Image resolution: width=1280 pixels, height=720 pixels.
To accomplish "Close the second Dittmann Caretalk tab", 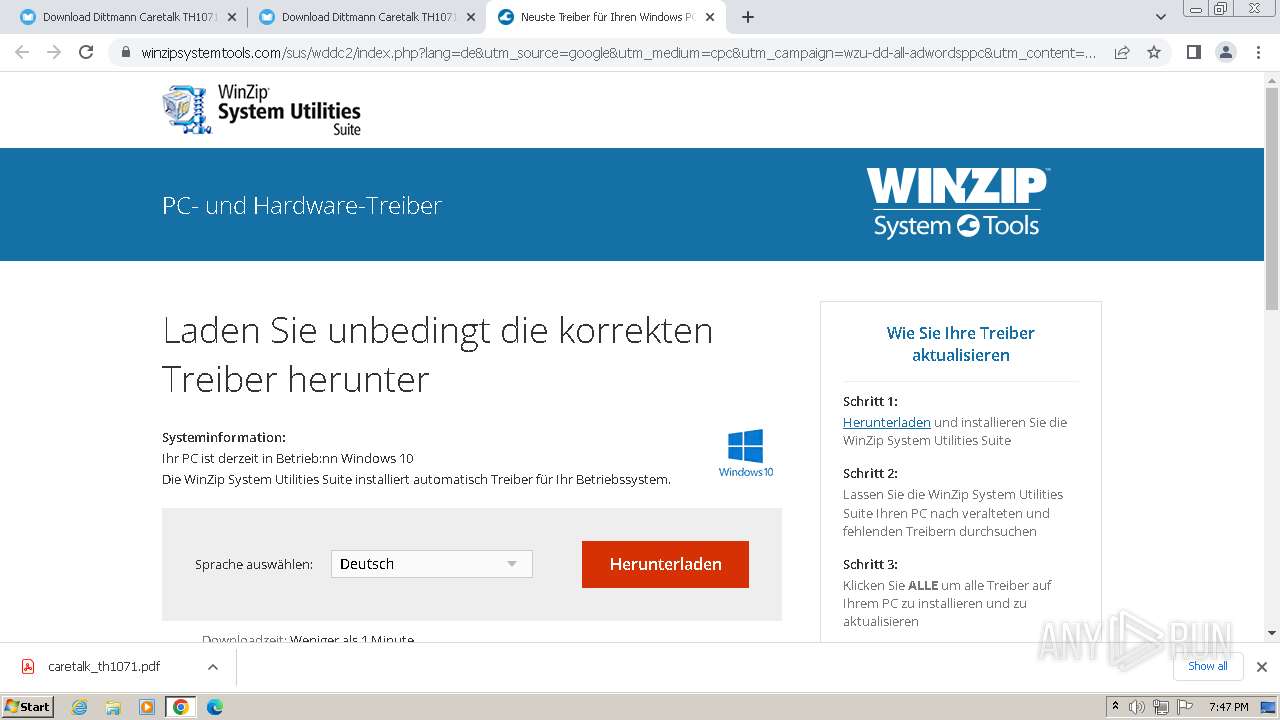I will tap(471, 17).
